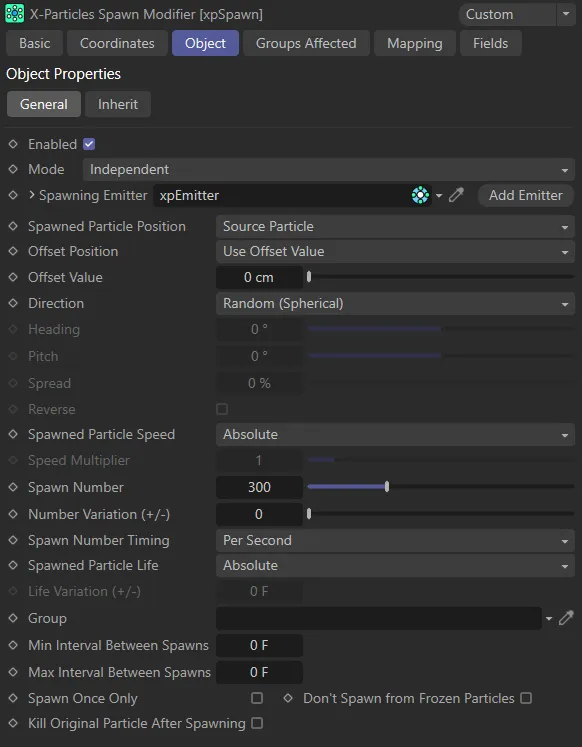Open the Group field options arrow

pyautogui.click(x=549, y=618)
